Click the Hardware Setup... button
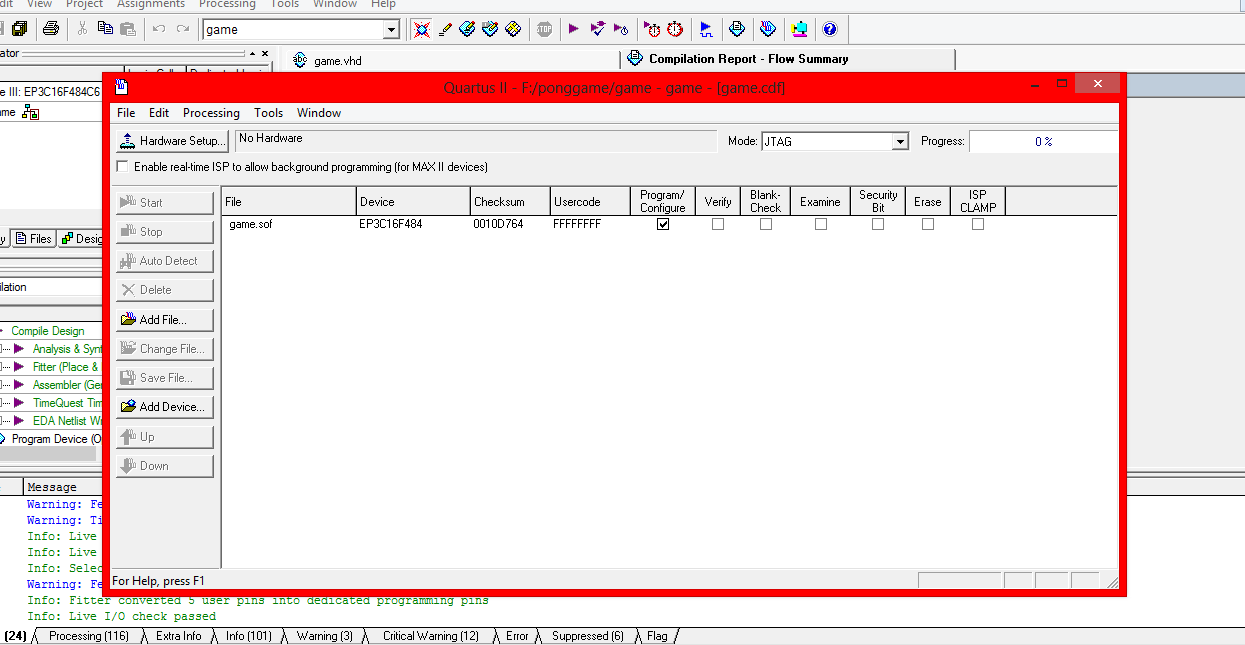 coord(173,141)
